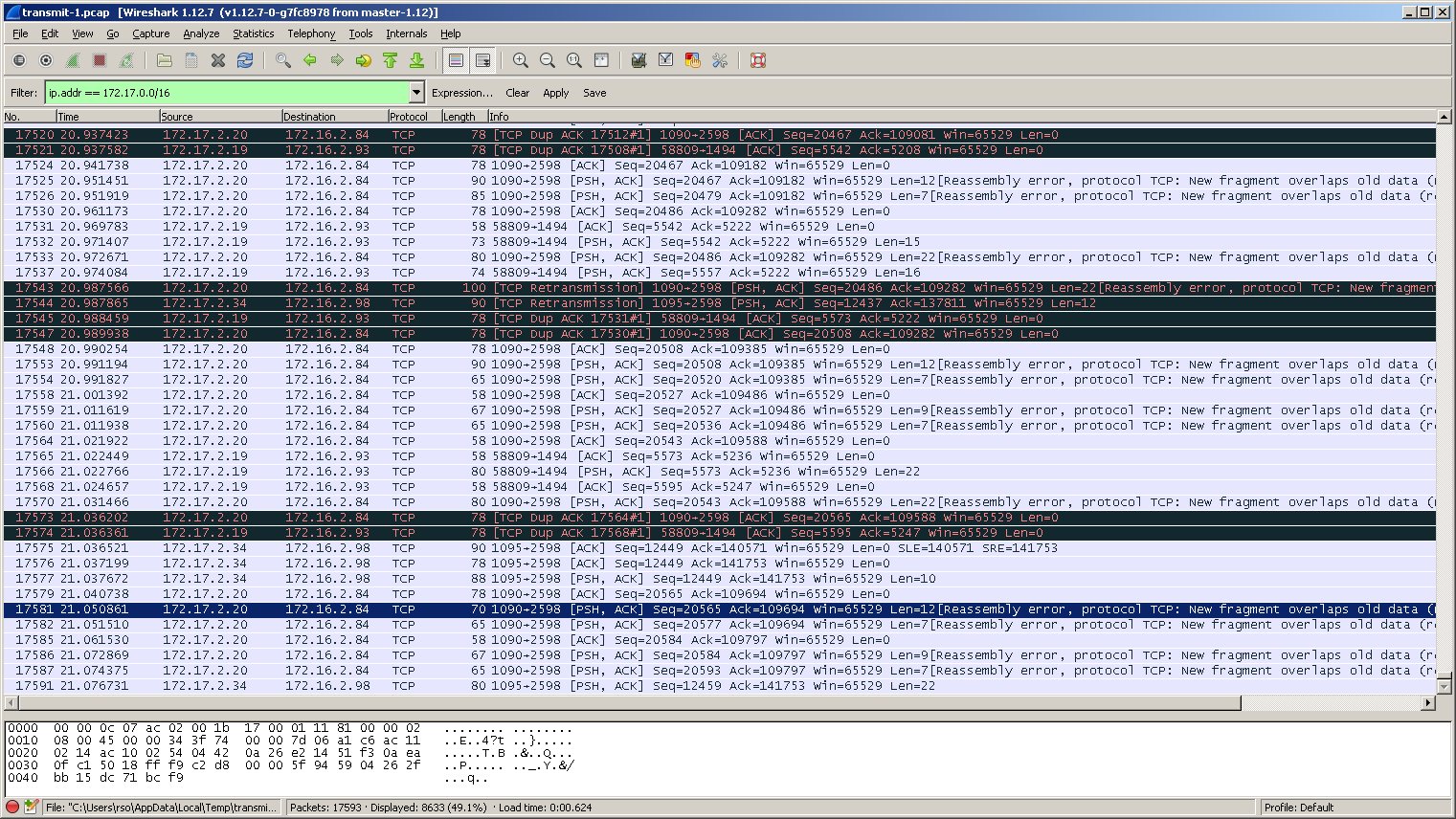This screenshot has height=819, width=1456.
Task: Open the Go menu
Action: point(113,33)
